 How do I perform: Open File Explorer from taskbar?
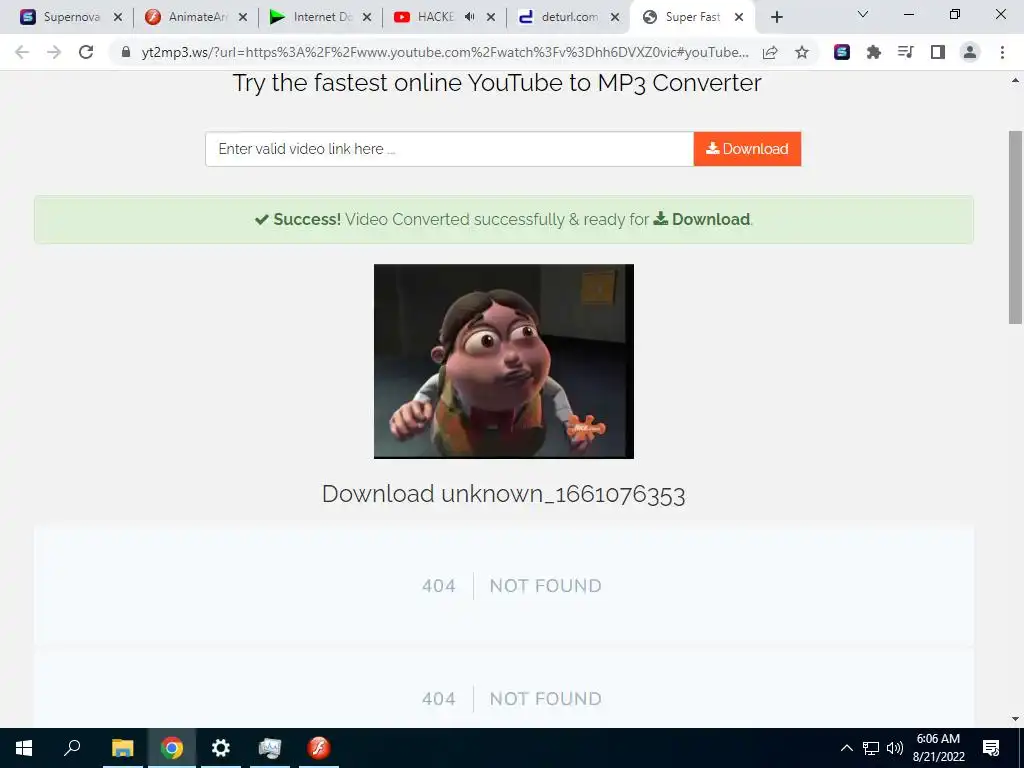(x=122, y=748)
